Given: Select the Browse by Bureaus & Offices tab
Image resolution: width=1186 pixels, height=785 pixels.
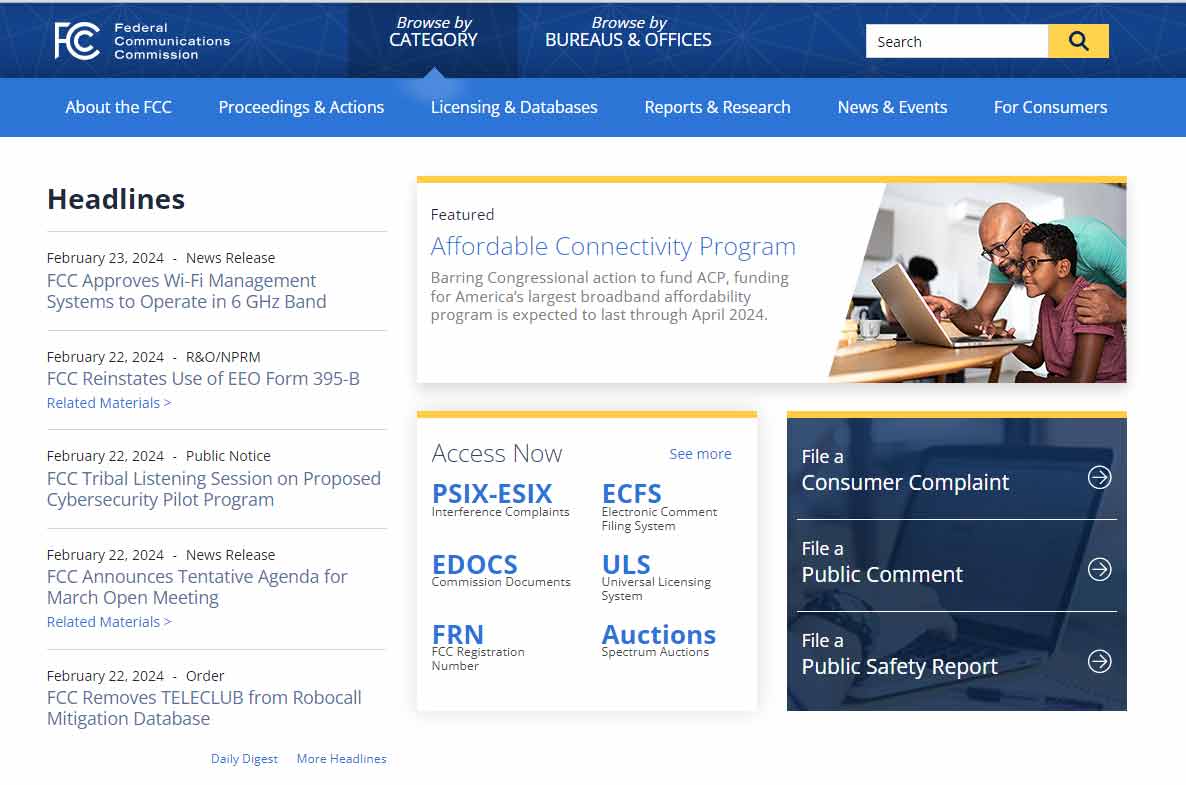Looking at the screenshot, I should pyautogui.click(x=629, y=33).
